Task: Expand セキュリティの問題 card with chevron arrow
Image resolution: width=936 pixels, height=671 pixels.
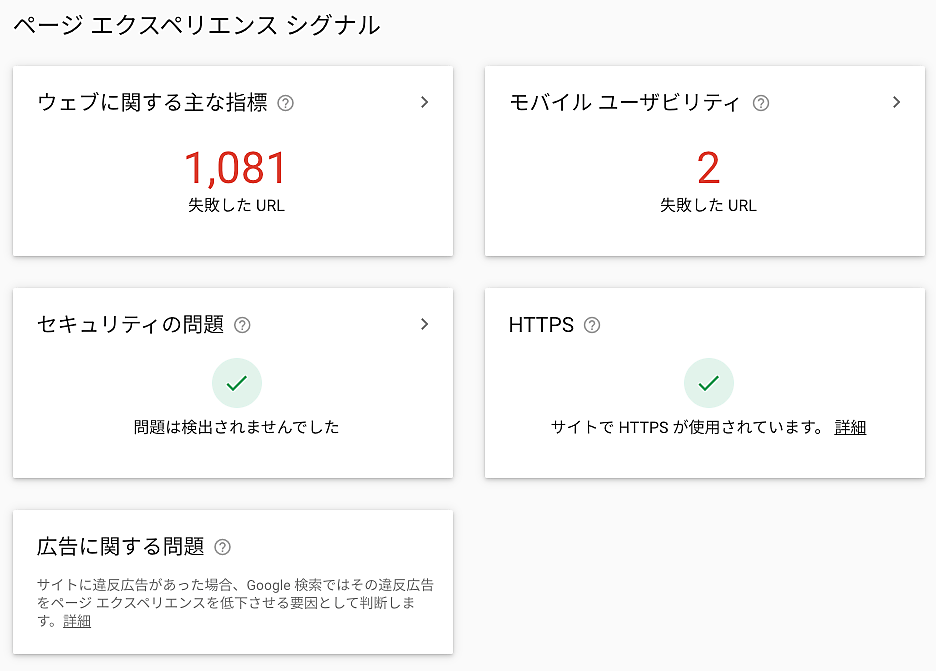Action: pyautogui.click(x=425, y=324)
